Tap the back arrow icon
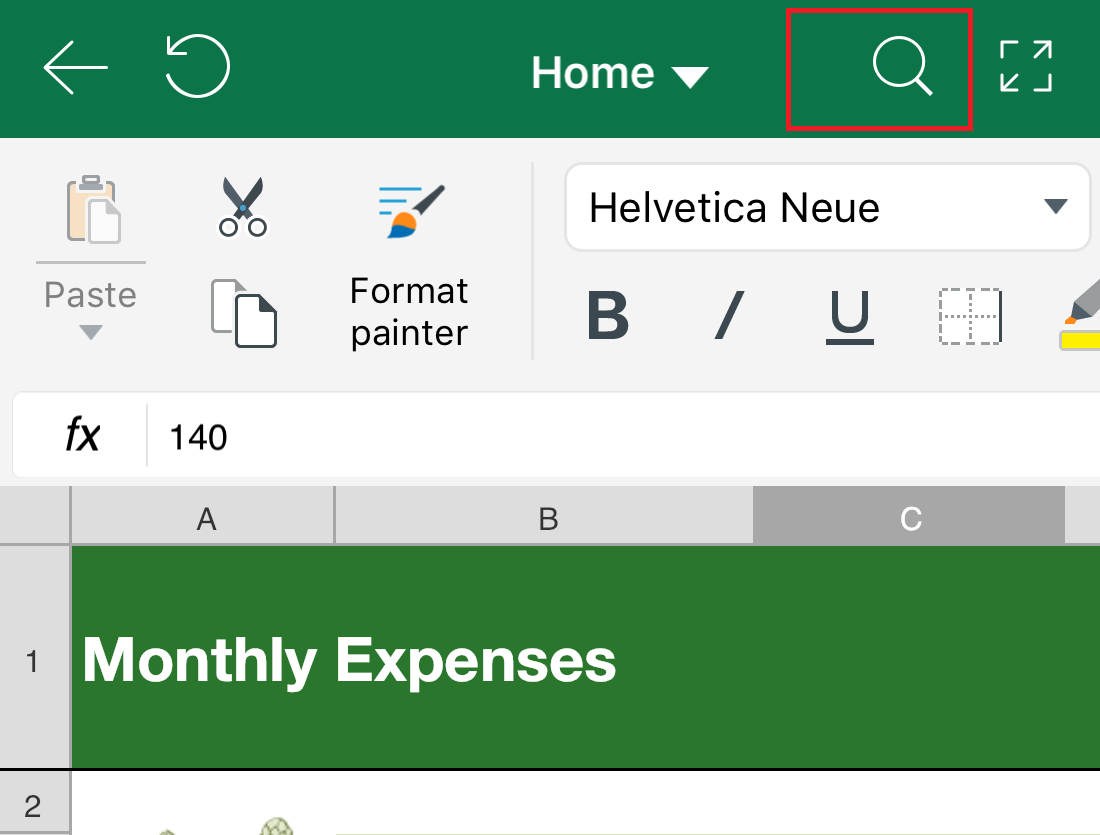The width and height of the screenshot is (1100, 835). 75,67
